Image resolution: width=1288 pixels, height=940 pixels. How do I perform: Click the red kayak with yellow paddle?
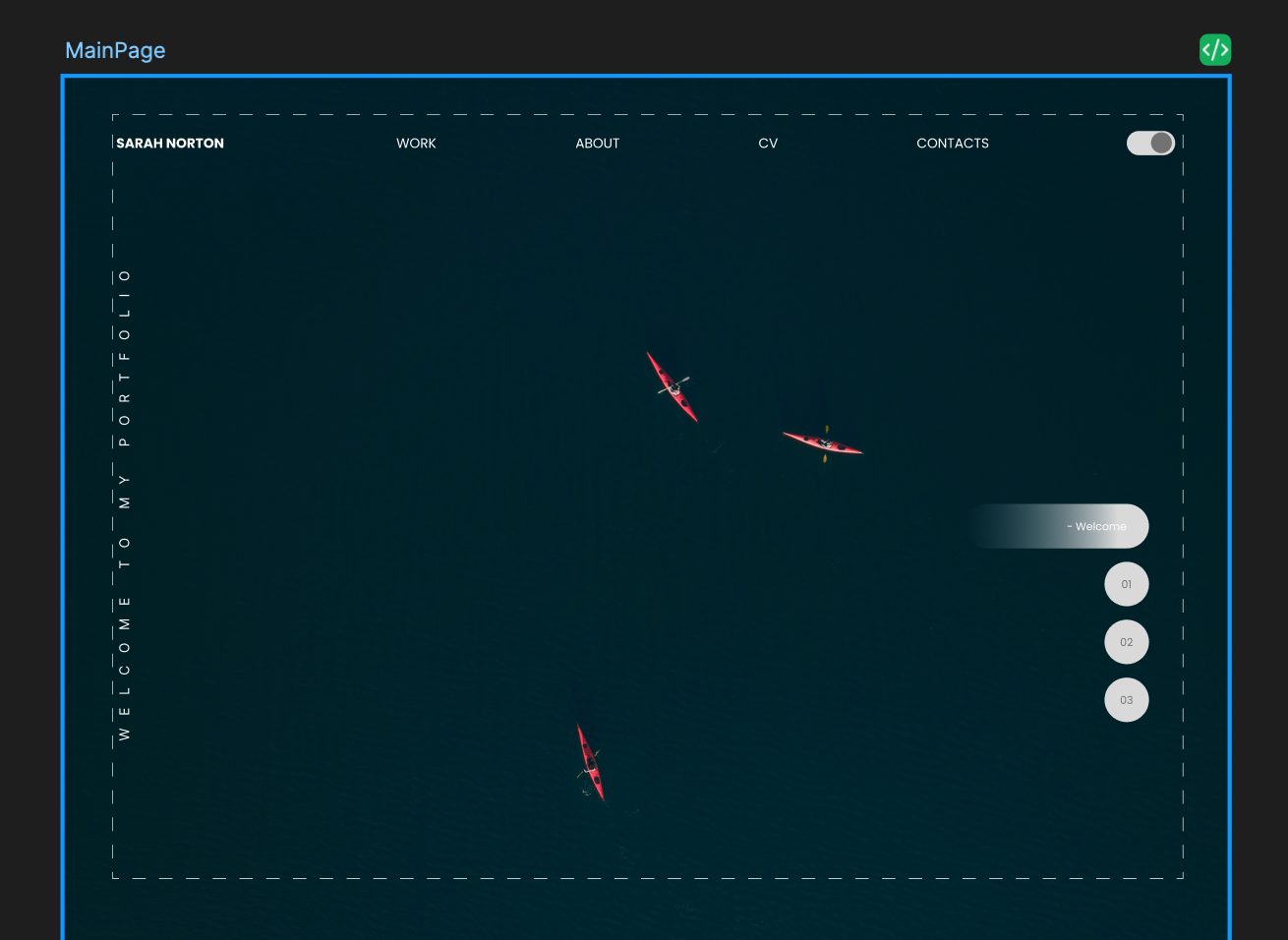823,443
